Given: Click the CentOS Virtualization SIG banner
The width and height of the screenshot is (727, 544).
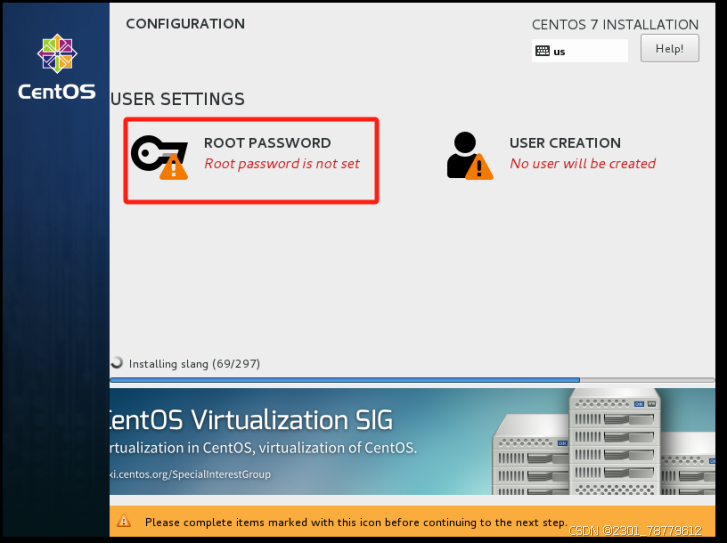Looking at the screenshot, I should pyautogui.click(x=412, y=442).
